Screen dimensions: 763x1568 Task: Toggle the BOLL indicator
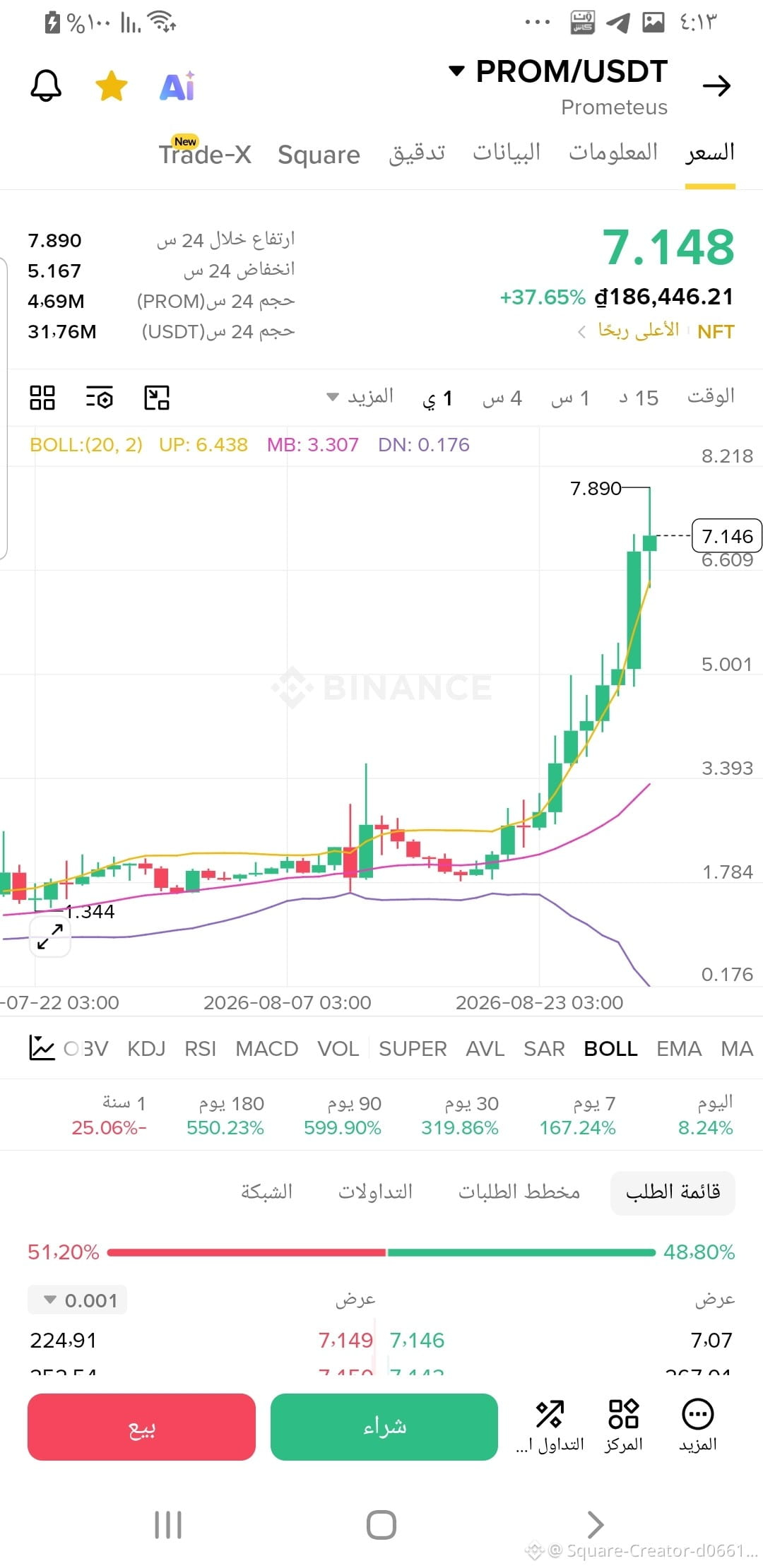(610, 1049)
